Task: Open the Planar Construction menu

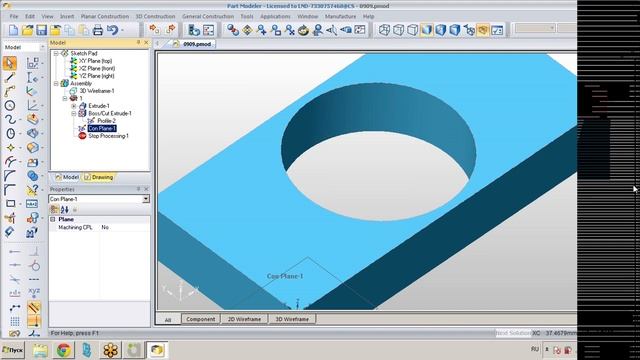Action: (104, 16)
